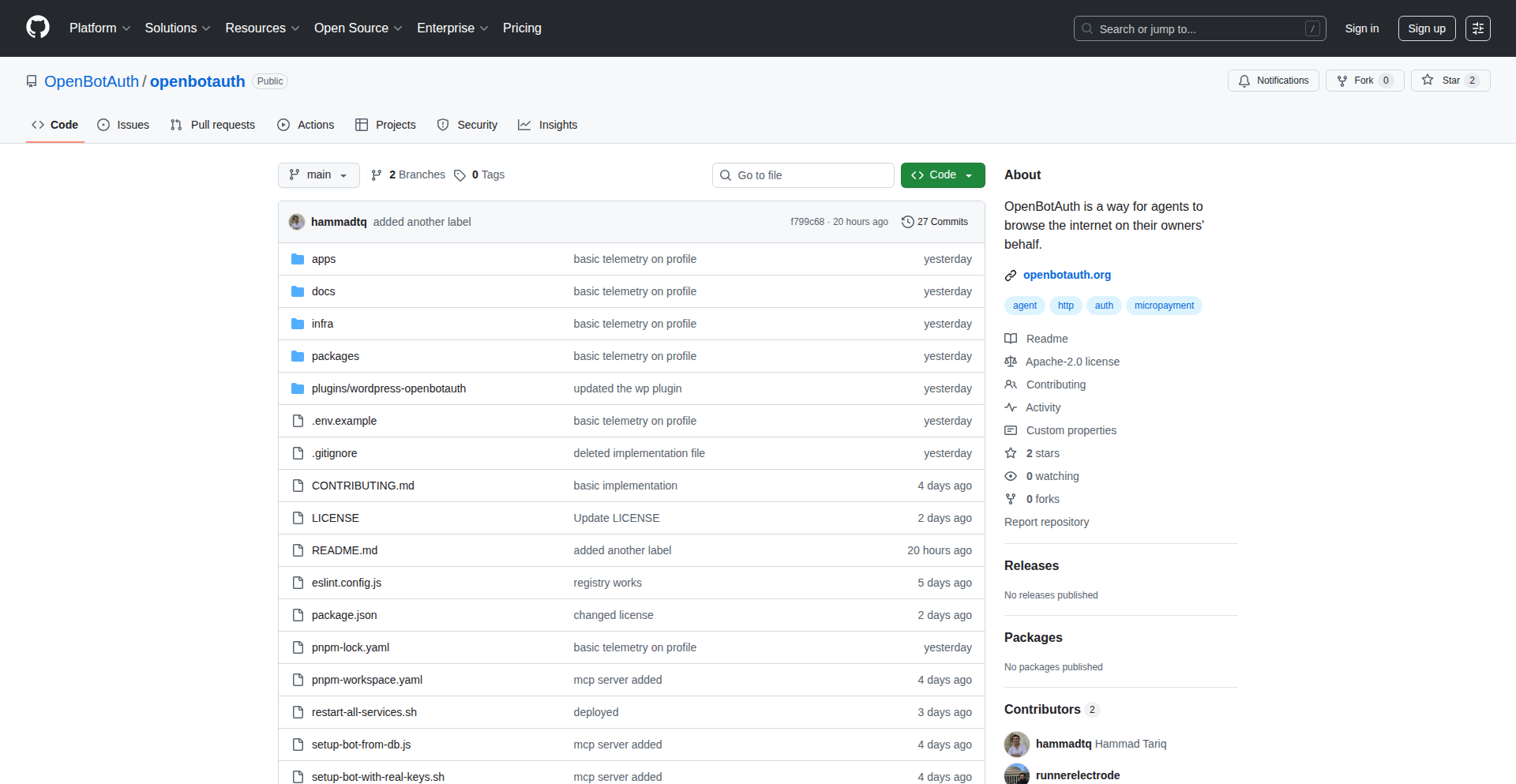
Task: Star the openbotauth repository
Action: click(1450, 80)
